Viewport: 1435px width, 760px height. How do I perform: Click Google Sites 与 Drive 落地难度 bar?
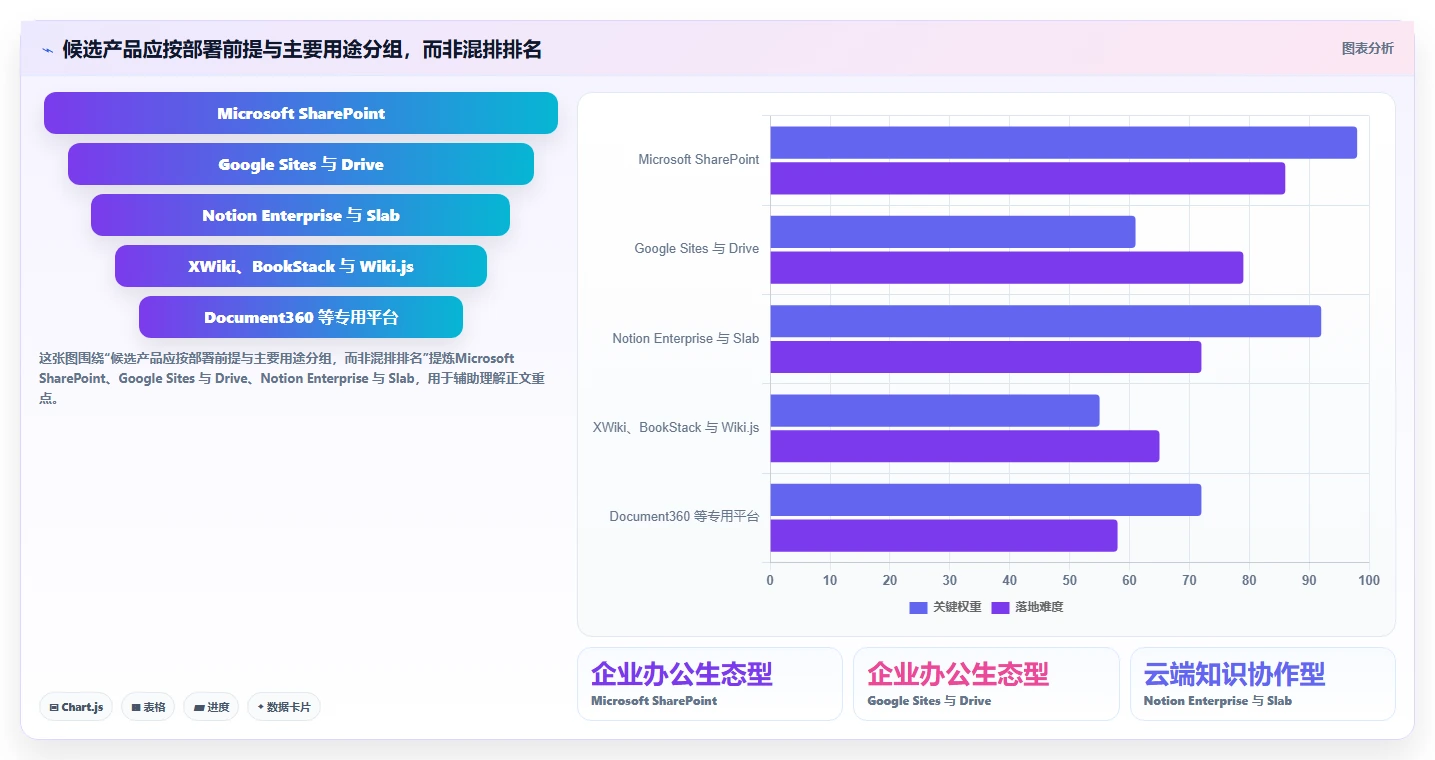(x=1006, y=267)
